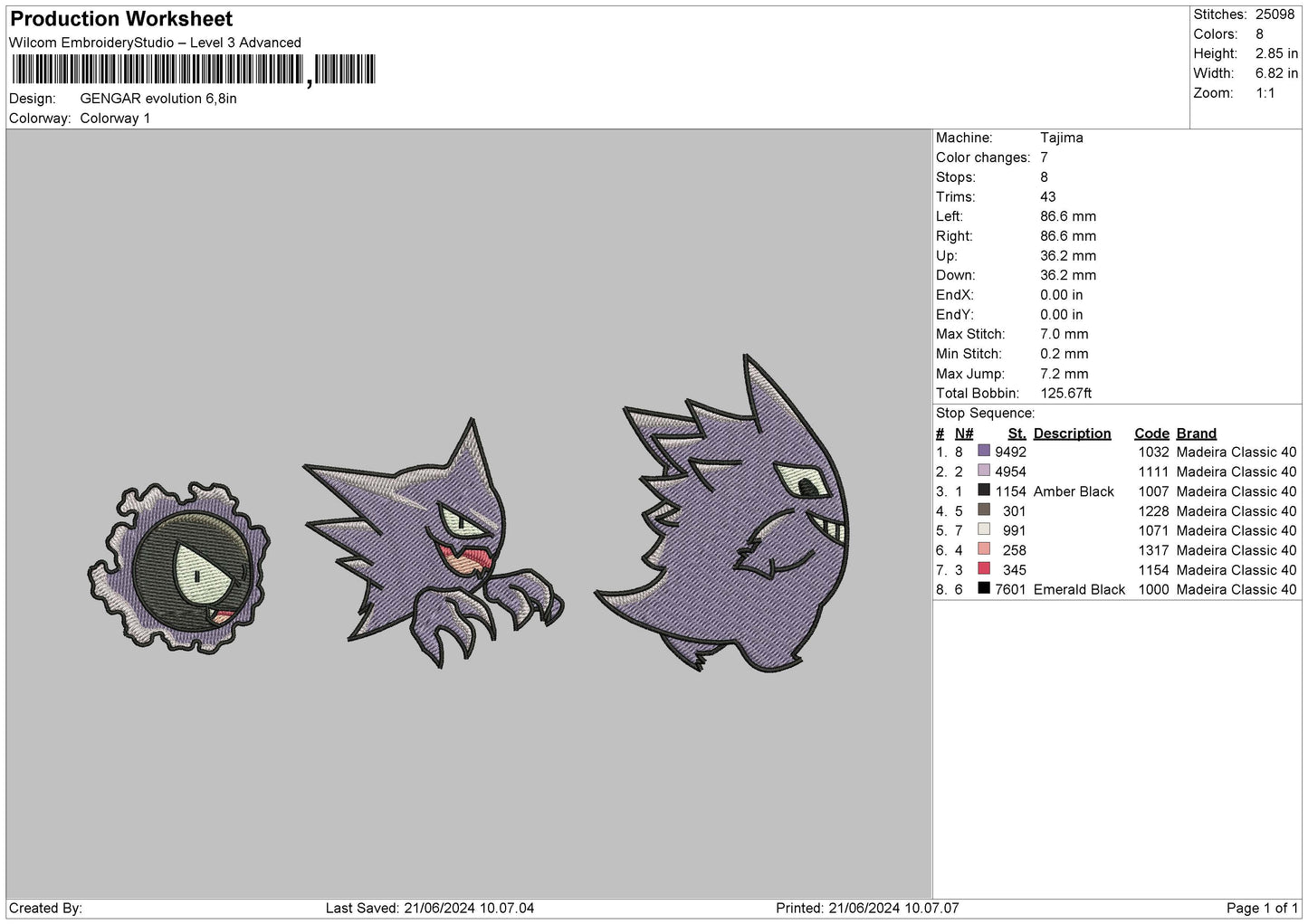
Task: Click the barcode under the software name
Action: (x=193, y=70)
